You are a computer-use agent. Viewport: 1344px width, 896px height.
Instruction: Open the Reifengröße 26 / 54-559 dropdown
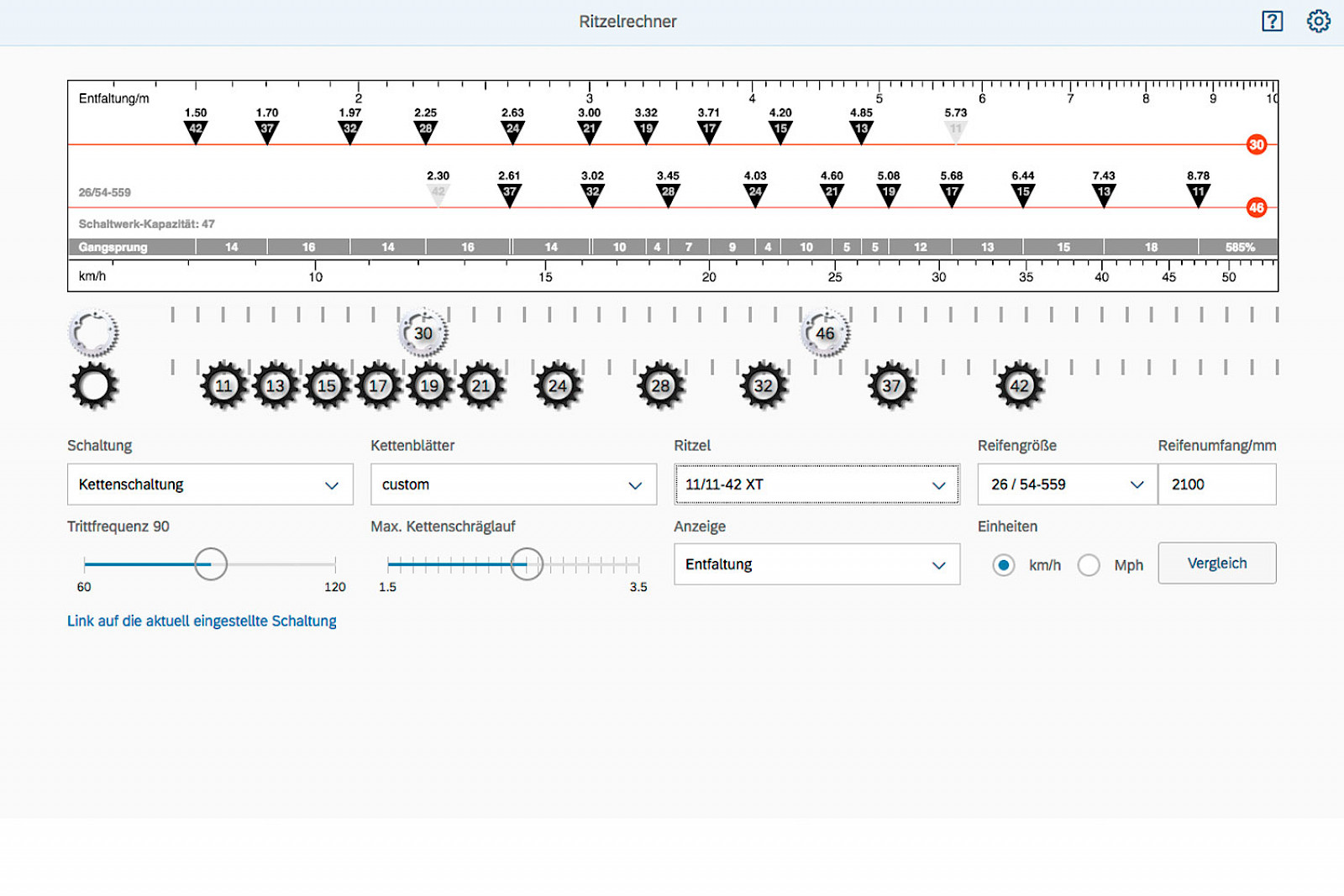click(x=1067, y=485)
